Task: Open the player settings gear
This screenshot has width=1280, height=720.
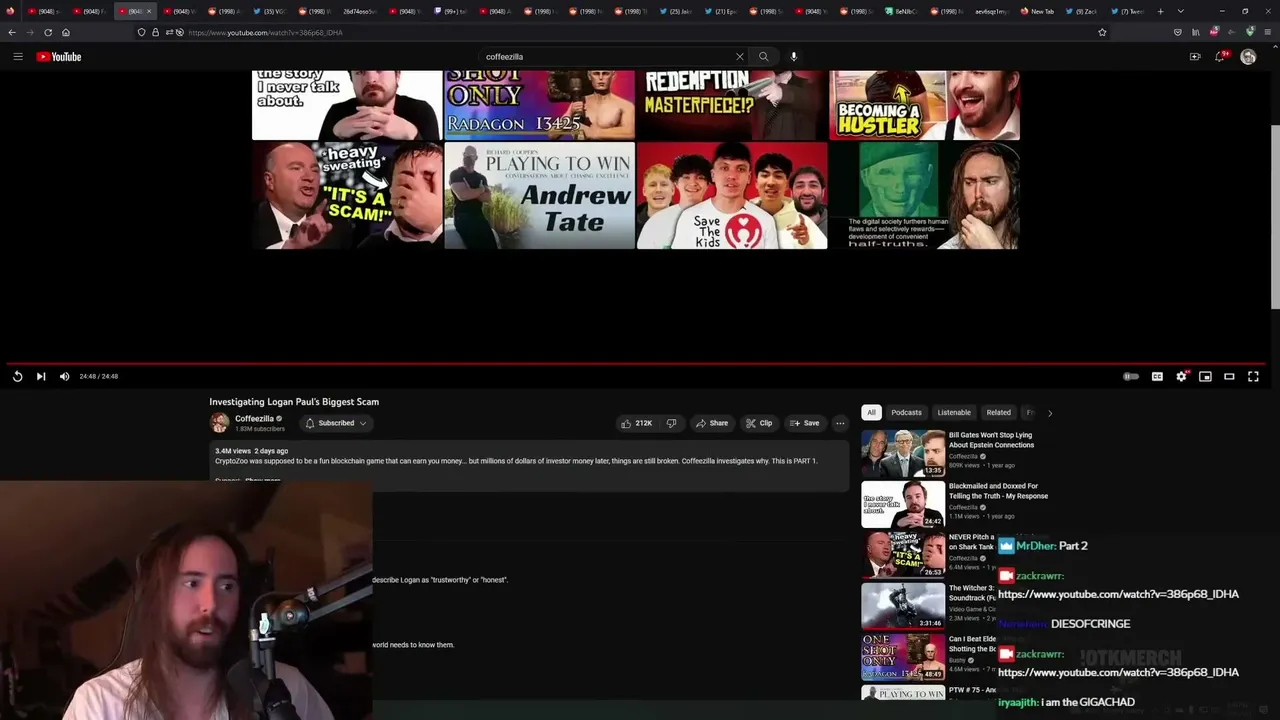Action: click(1181, 376)
